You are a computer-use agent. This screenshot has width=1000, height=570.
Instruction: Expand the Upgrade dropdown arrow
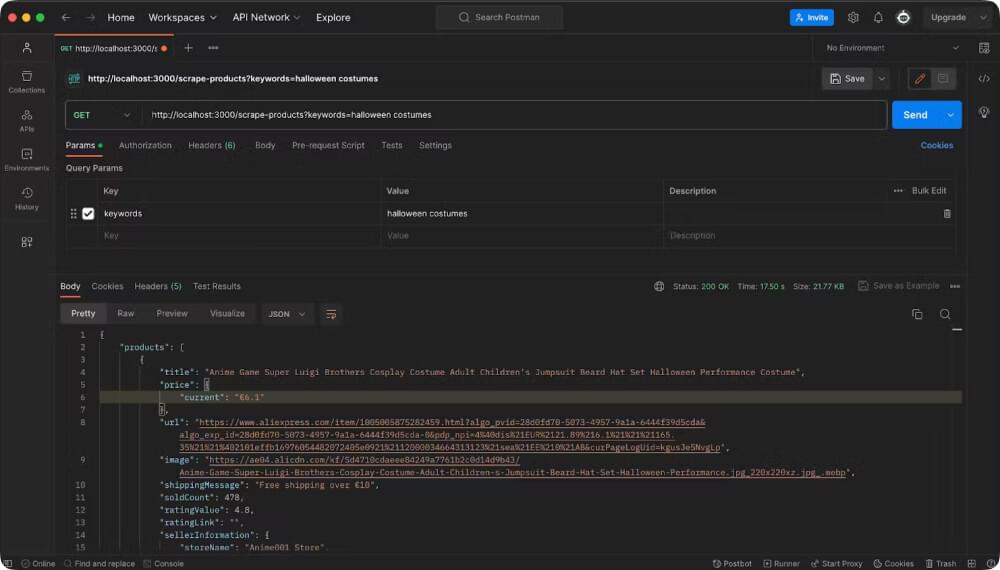click(x=982, y=17)
